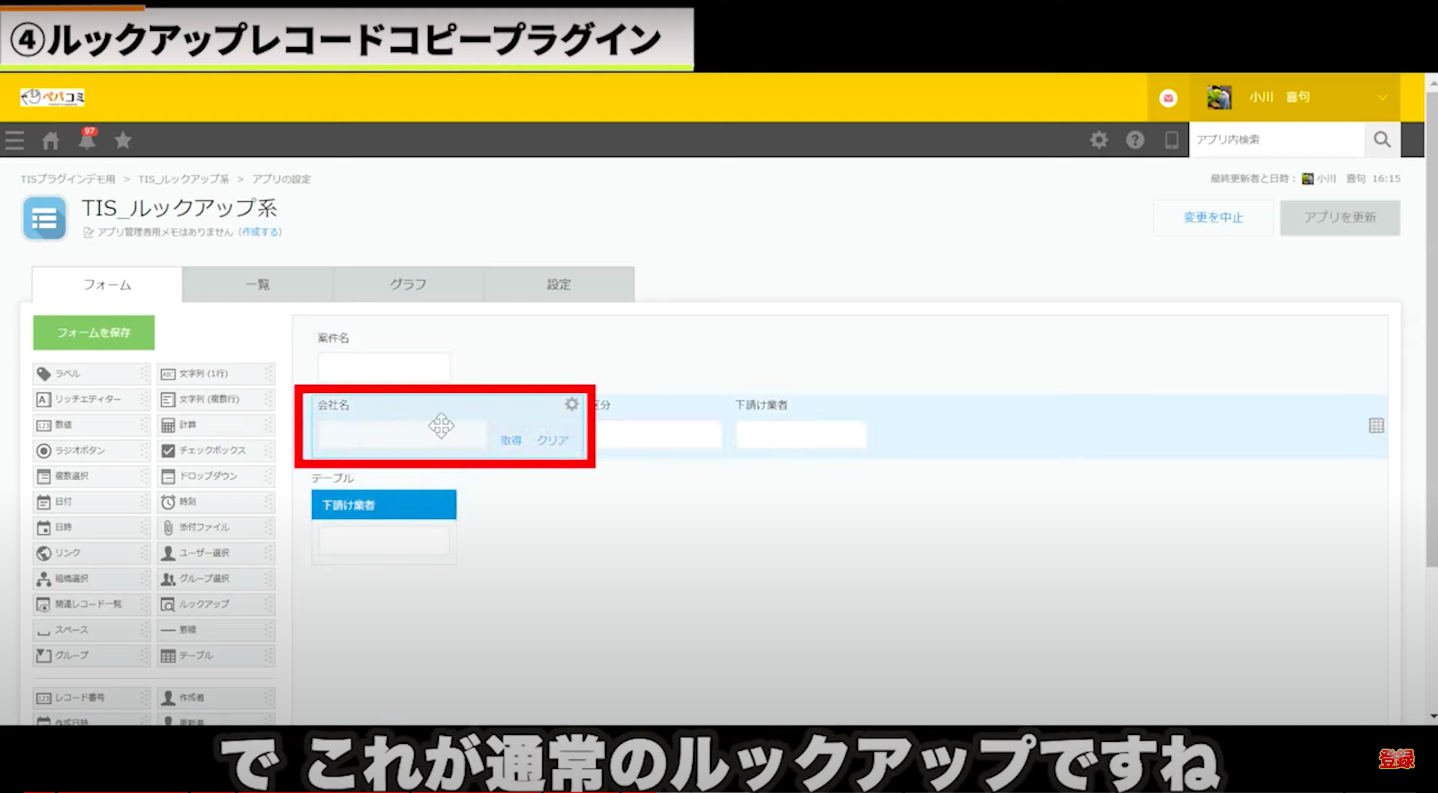Open the 会社名 field gear settings
The image size is (1438, 793).
(572, 404)
